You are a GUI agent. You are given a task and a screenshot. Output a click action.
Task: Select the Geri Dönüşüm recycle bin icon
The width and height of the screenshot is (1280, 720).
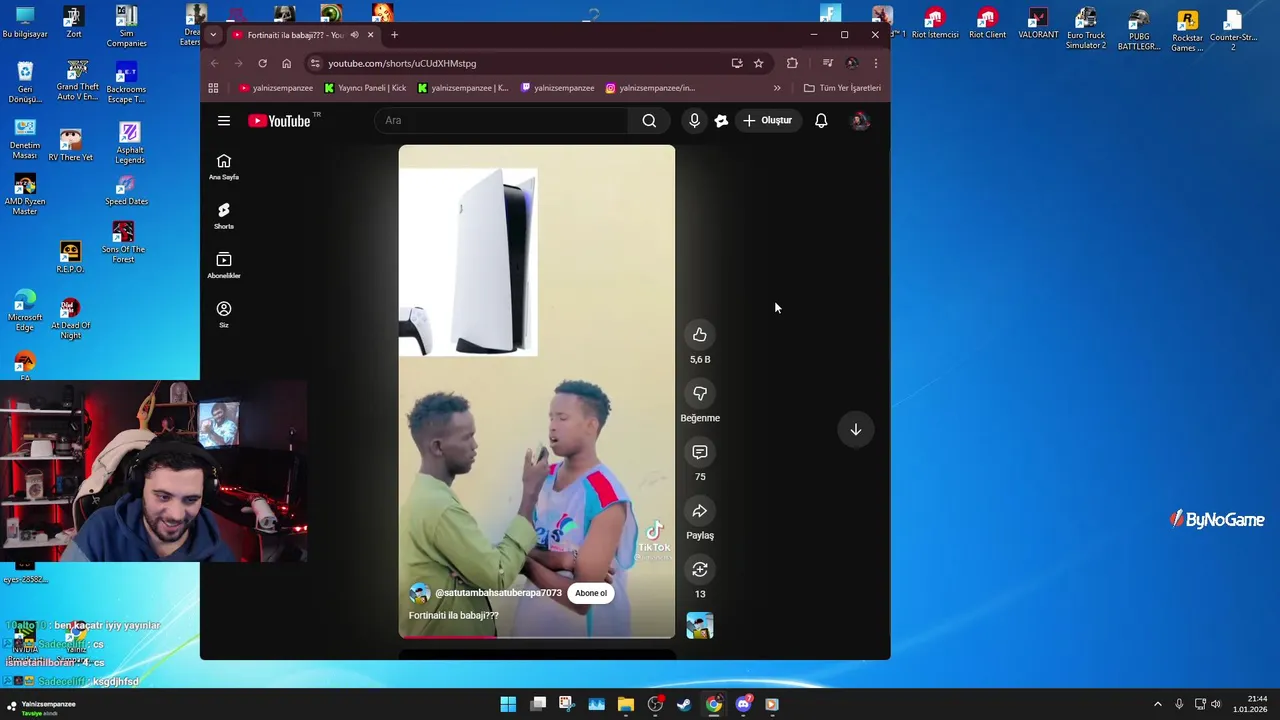[x=25, y=82]
